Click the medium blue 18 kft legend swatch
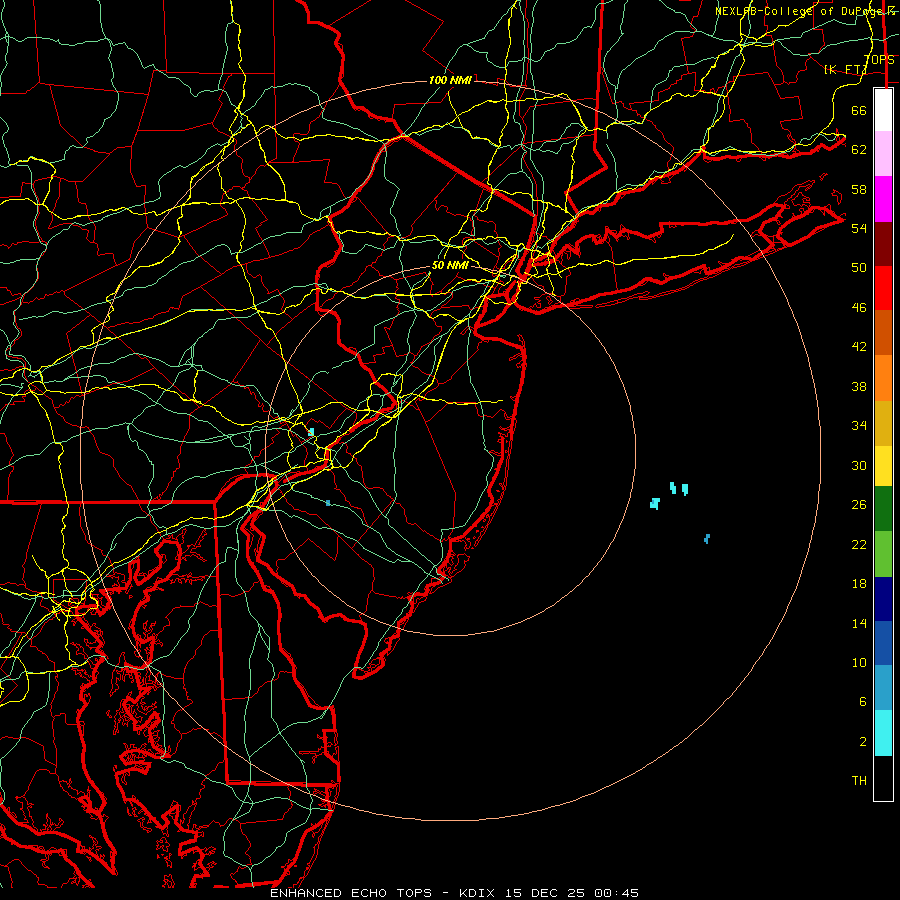Image resolution: width=900 pixels, height=900 pixels. click(x=883, y=643)
